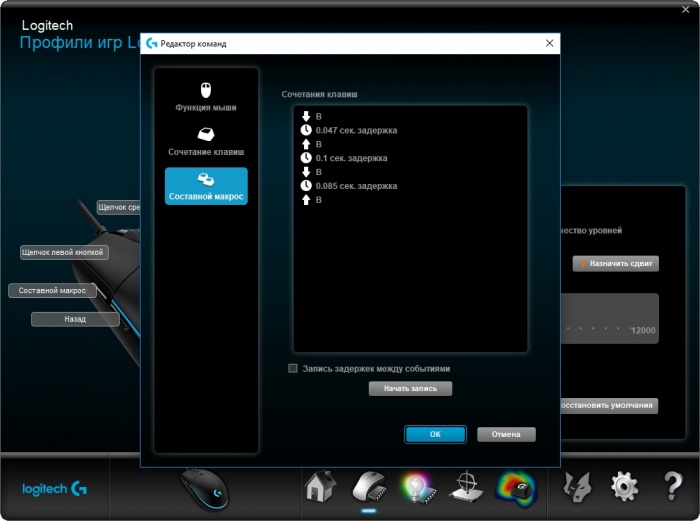Click the 12000 end of the DPI slider
The height and width of the screenshot is (521, 700).
point(643,330)
